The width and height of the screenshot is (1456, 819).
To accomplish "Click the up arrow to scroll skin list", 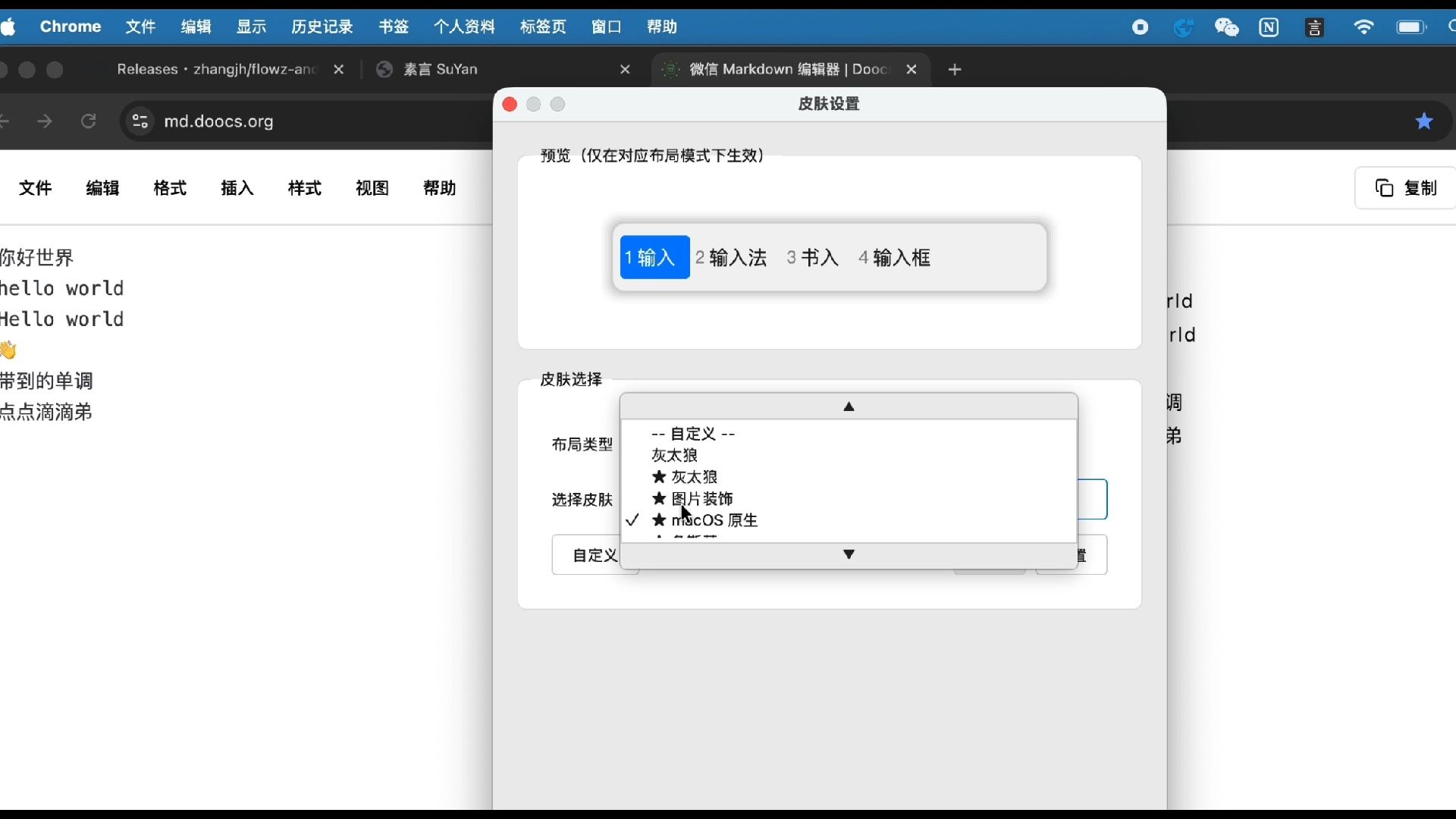I will click(x=848, y=406).
